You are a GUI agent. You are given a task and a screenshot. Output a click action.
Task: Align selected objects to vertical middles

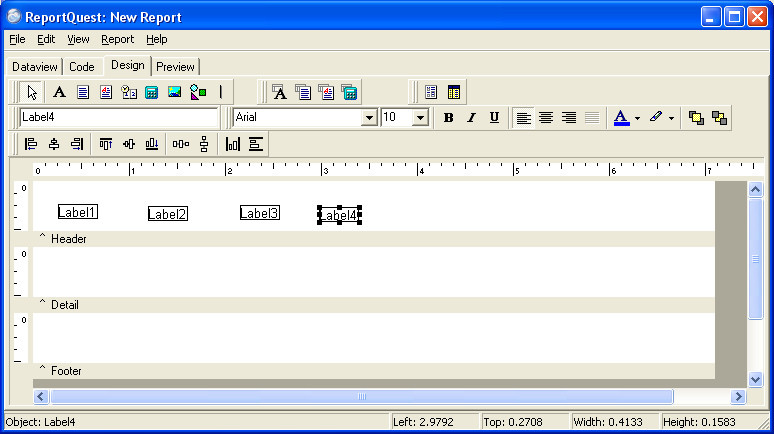click(x=129, y=144)
